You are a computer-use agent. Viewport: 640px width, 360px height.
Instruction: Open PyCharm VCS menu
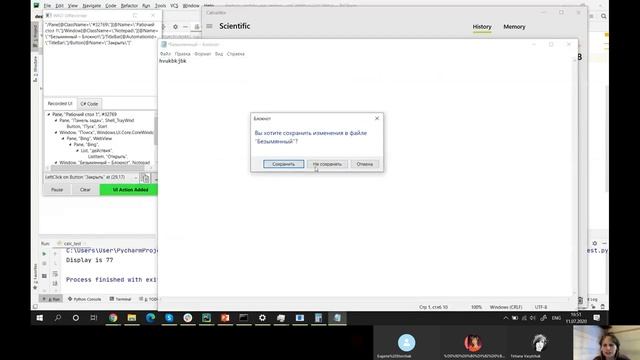click(174, 6)
